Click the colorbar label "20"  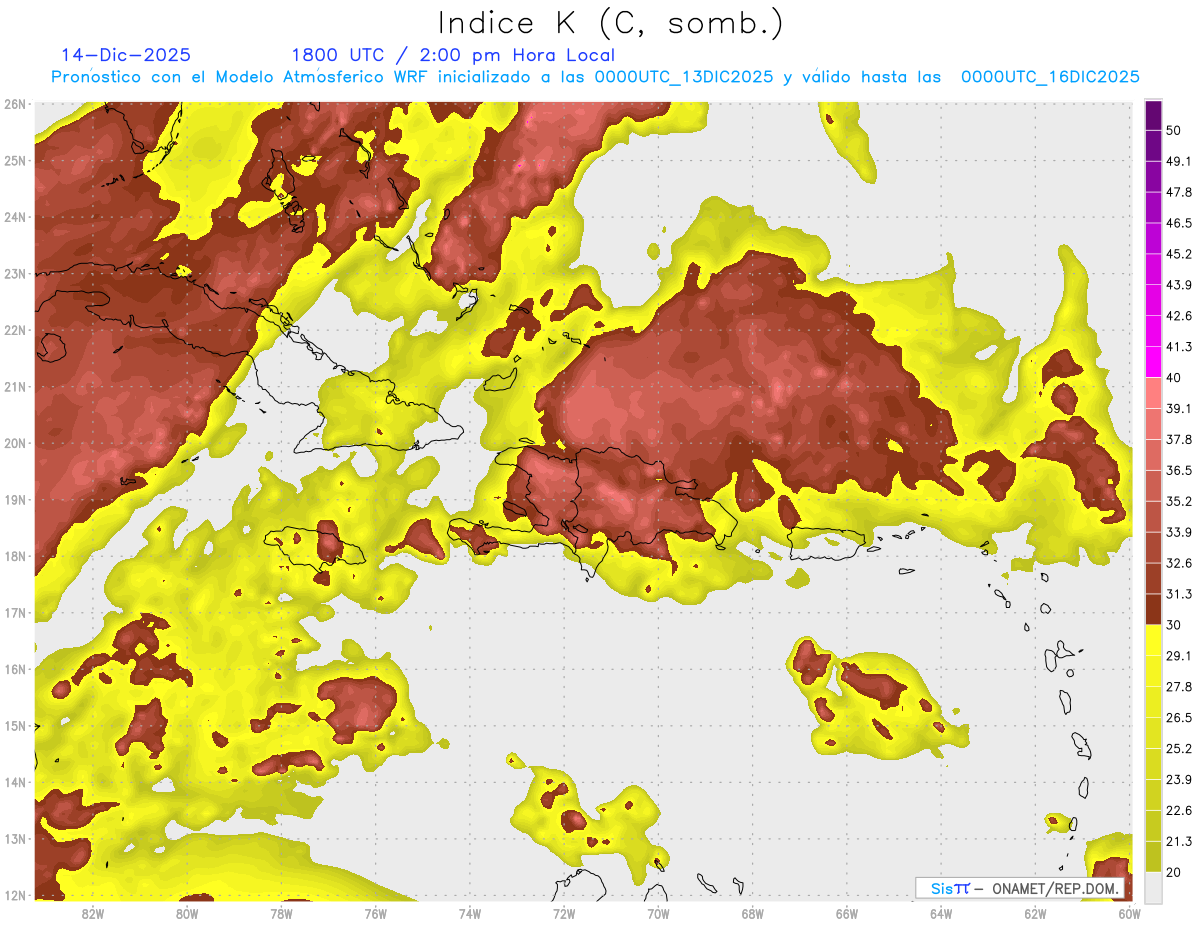[1173, 873]
